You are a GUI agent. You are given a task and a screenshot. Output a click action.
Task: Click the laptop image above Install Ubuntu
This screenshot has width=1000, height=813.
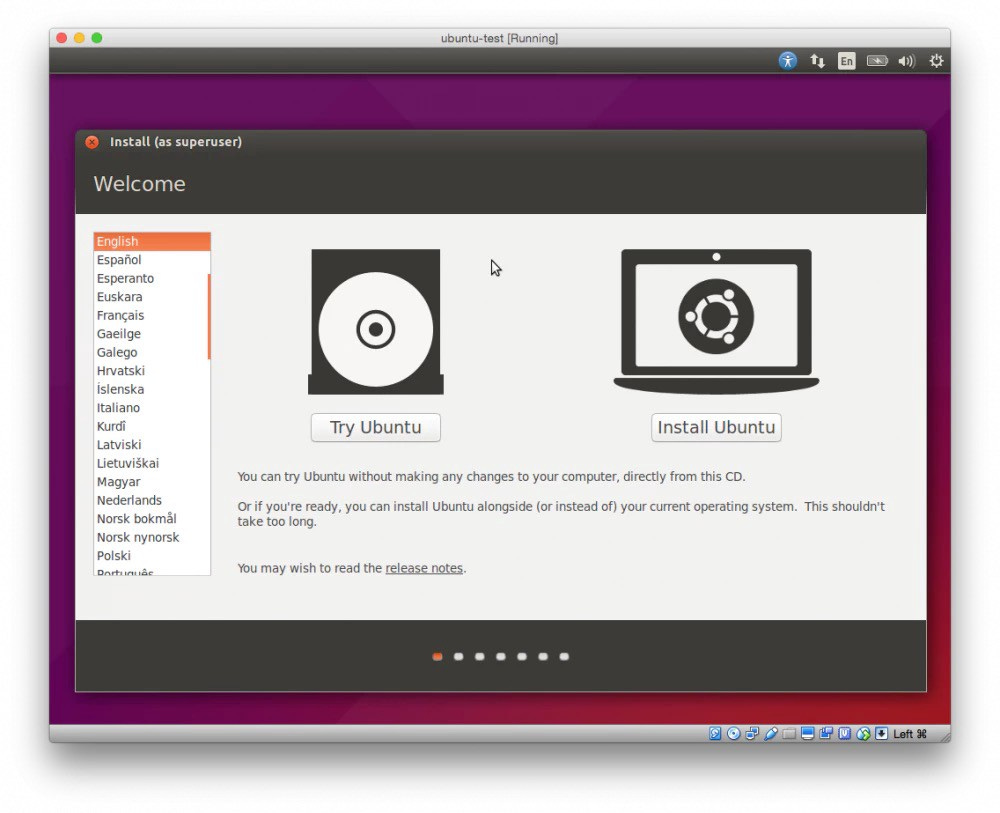(716, 321)
